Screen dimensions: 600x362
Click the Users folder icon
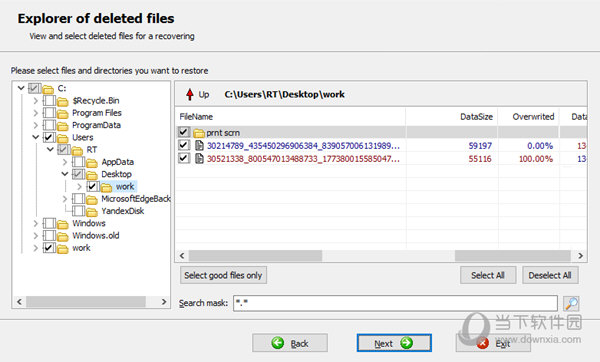pyautogui.click(x=63, y=138)
